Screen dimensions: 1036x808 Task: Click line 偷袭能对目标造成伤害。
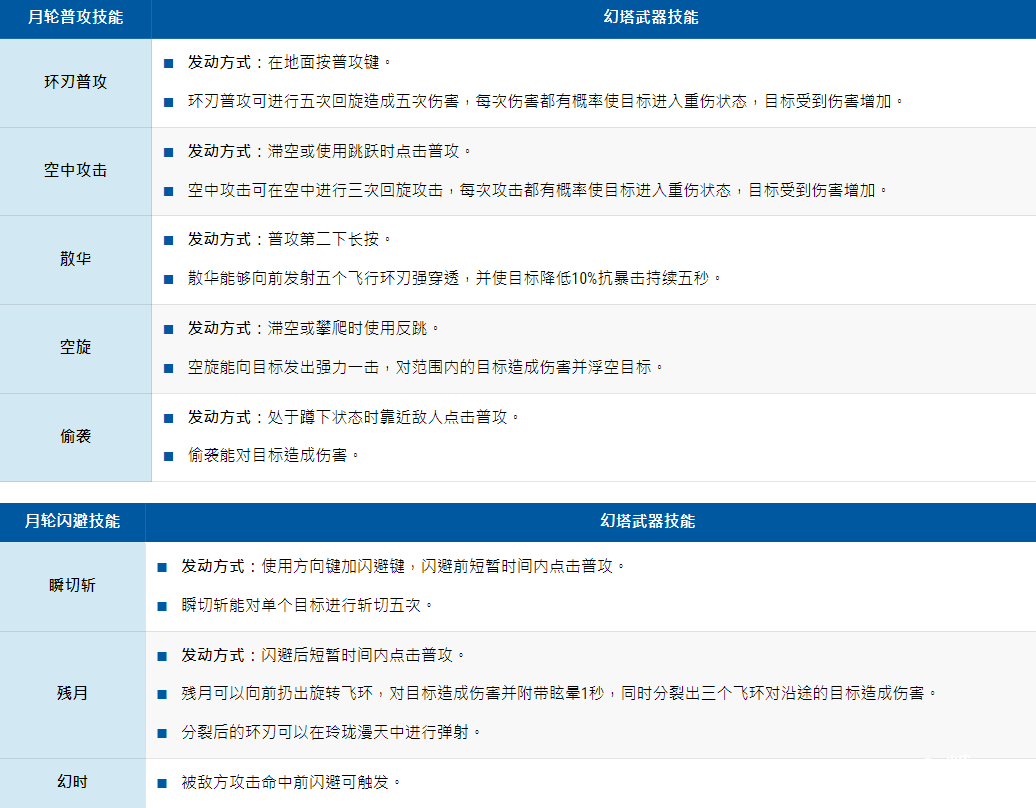(x=274, y=455)
